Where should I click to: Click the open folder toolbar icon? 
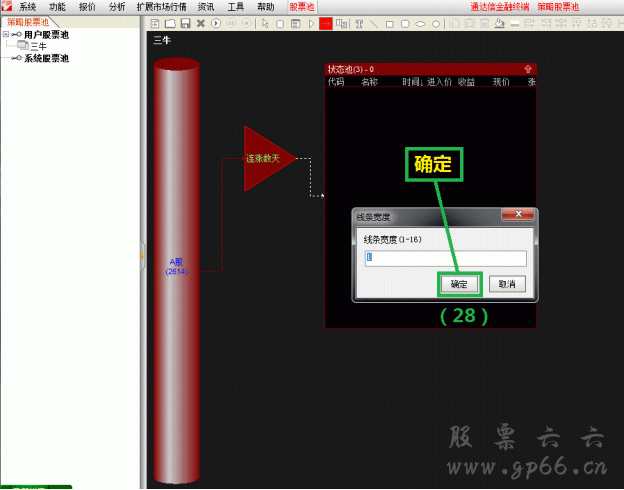170,23
